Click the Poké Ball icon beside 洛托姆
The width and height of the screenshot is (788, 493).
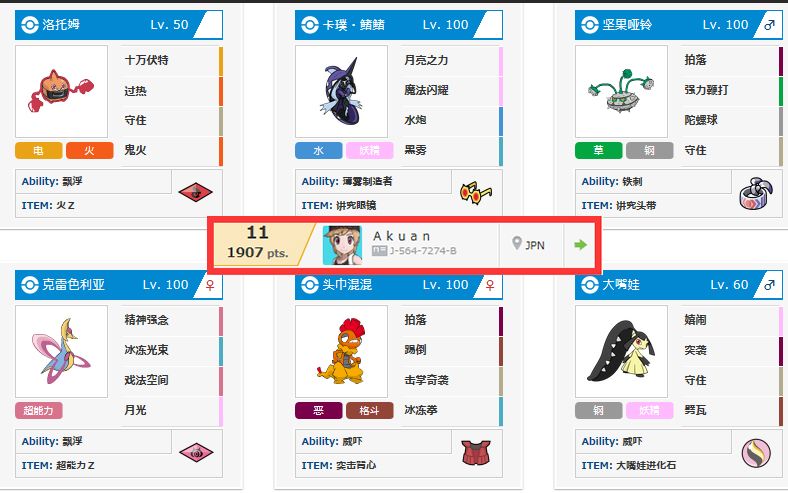pos(30,25)
